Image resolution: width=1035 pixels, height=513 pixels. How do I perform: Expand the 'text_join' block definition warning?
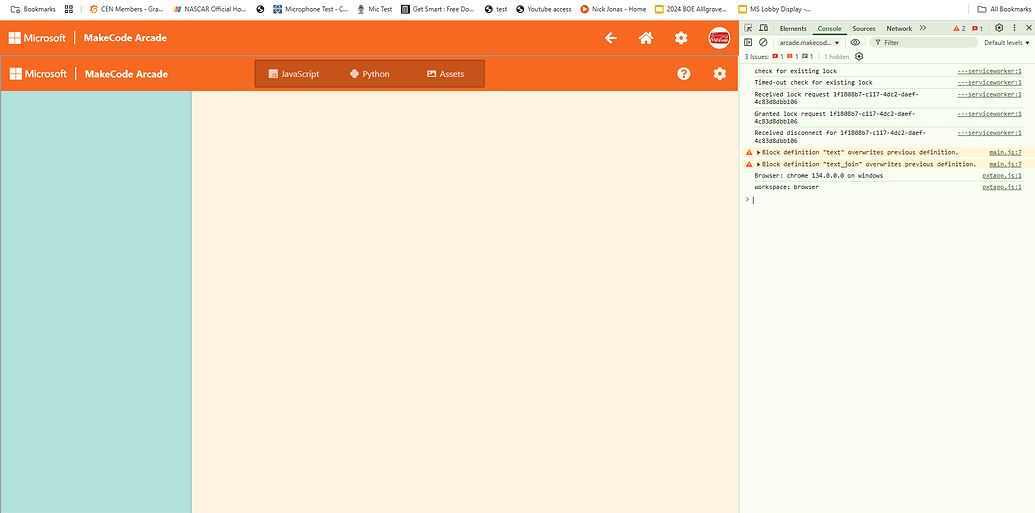tap(758, 164)
